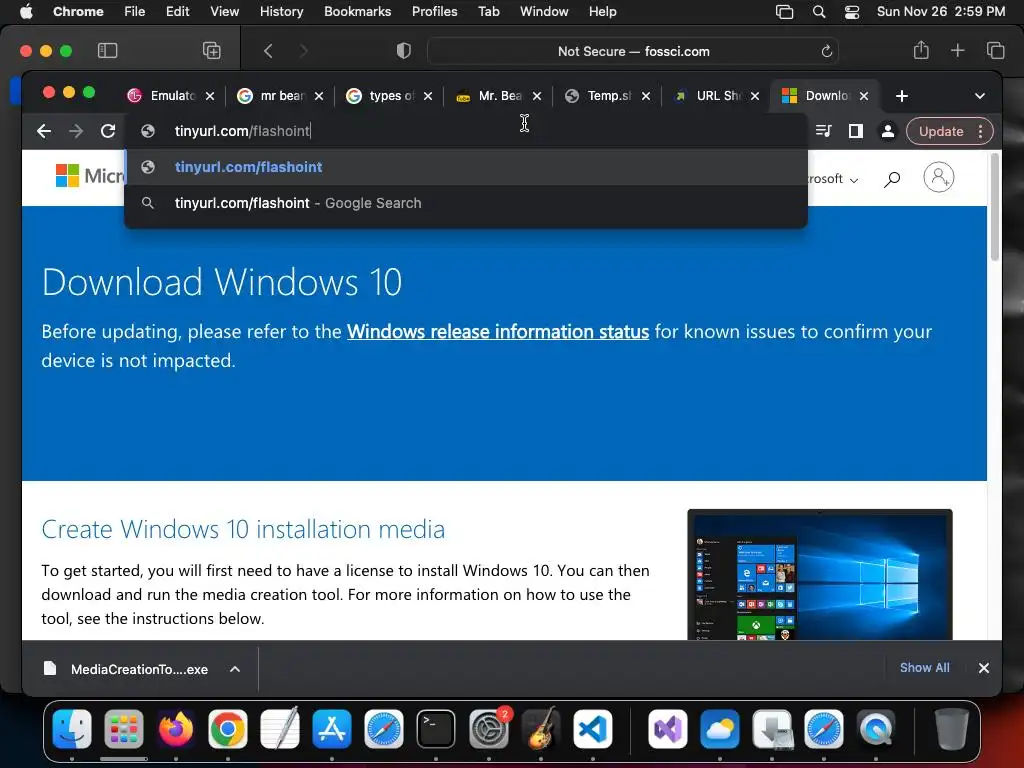Click Safari privacy shield icon

(404, 51)
